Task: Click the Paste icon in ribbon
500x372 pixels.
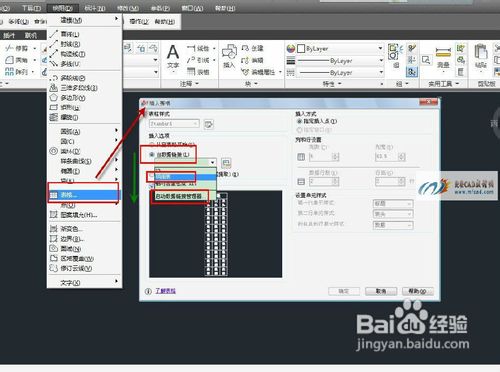Action: tap(481, 57)
